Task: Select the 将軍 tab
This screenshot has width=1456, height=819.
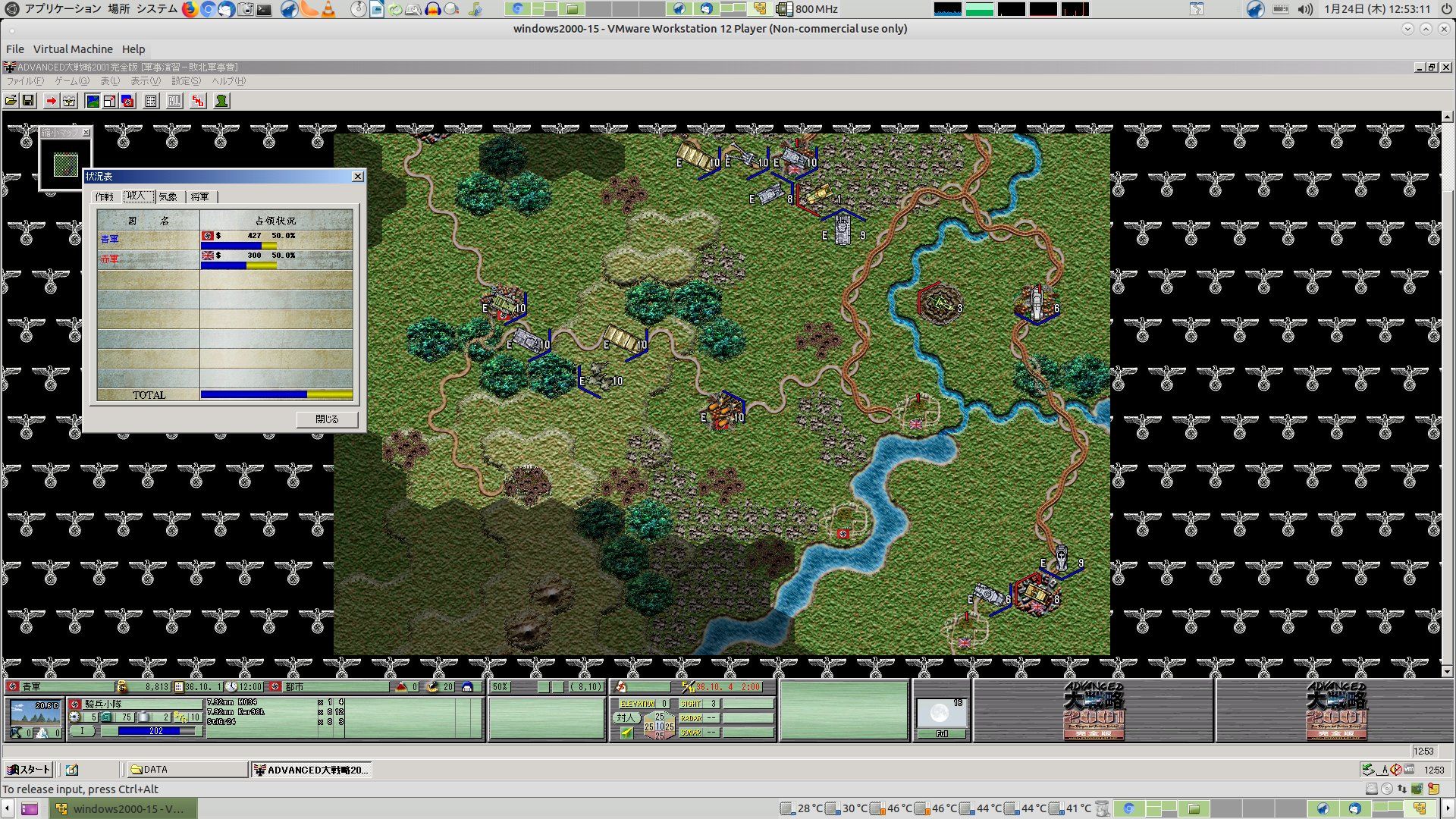Action: [200, 196]
